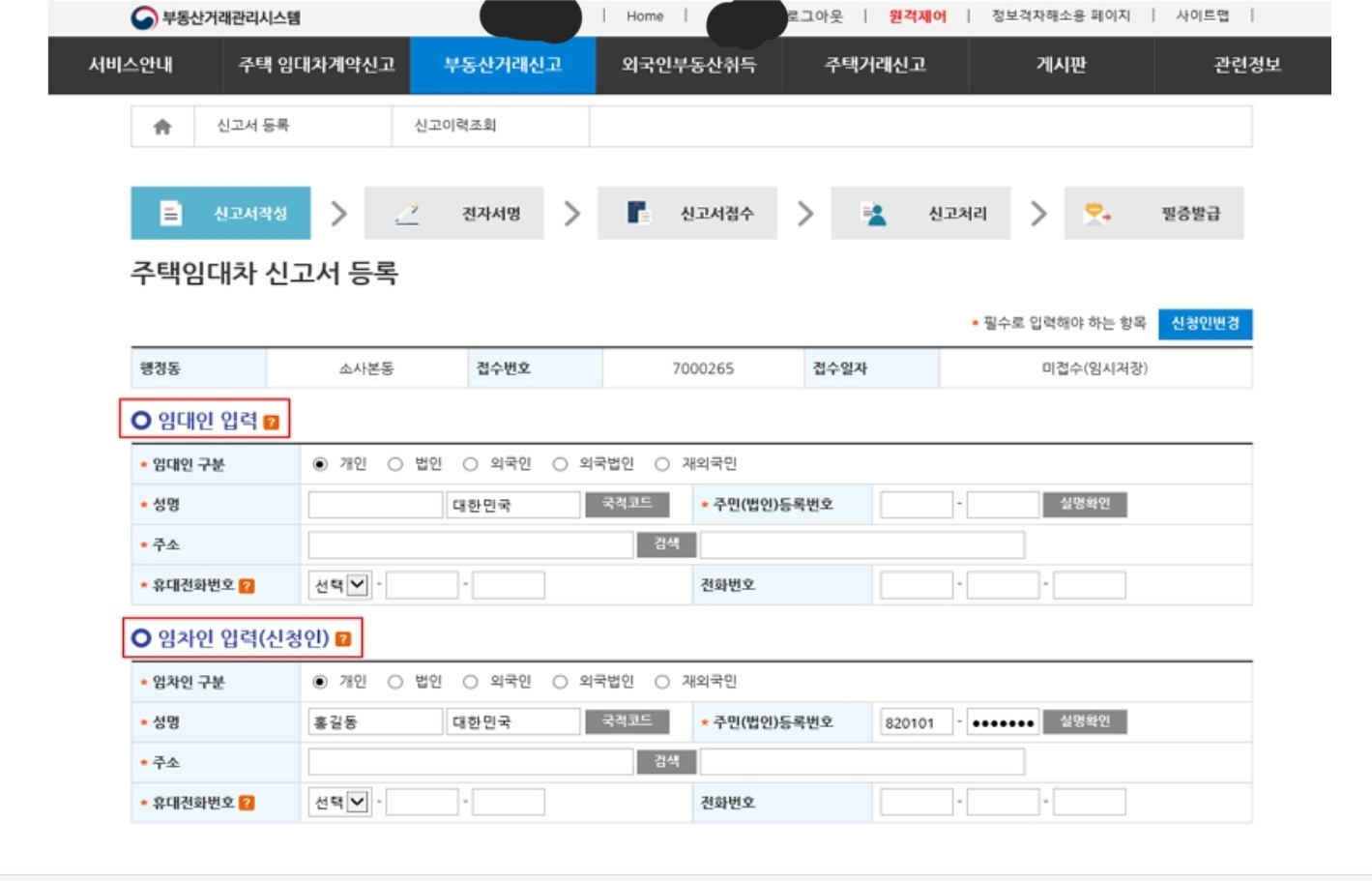The image size is (1372, 881).
Task: Click tenant 국적코드 button
Action: (x=627, y=721)
